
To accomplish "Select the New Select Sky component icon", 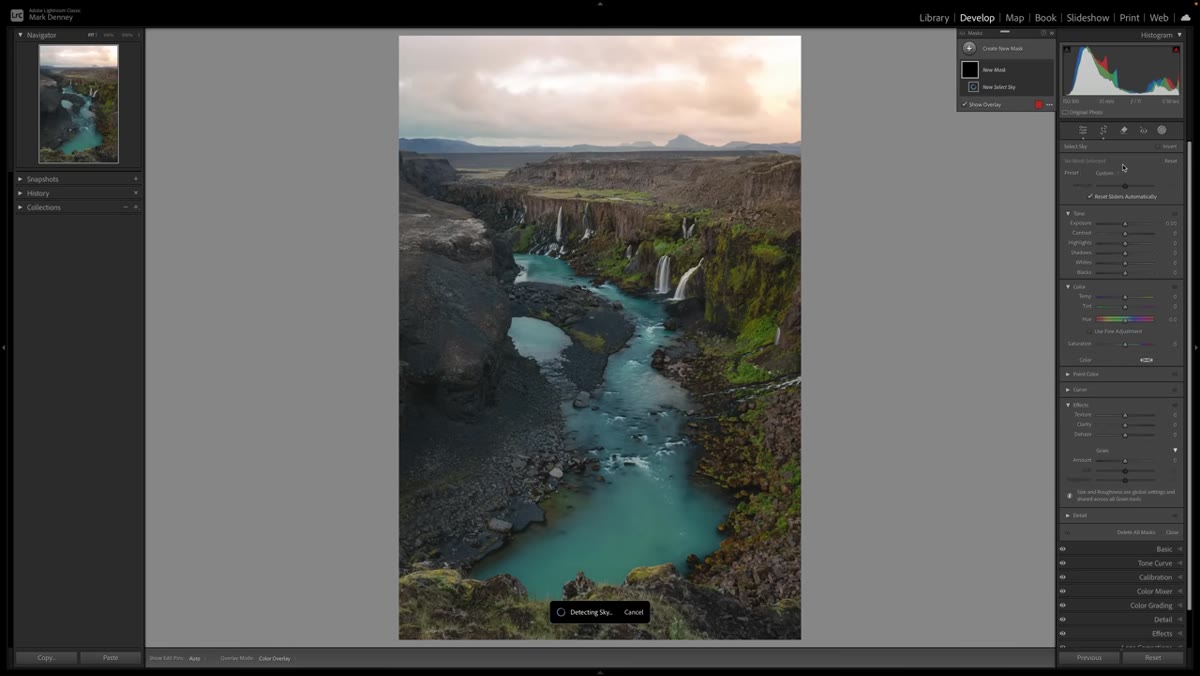I will pyautogui.click(x=974, y=87).
